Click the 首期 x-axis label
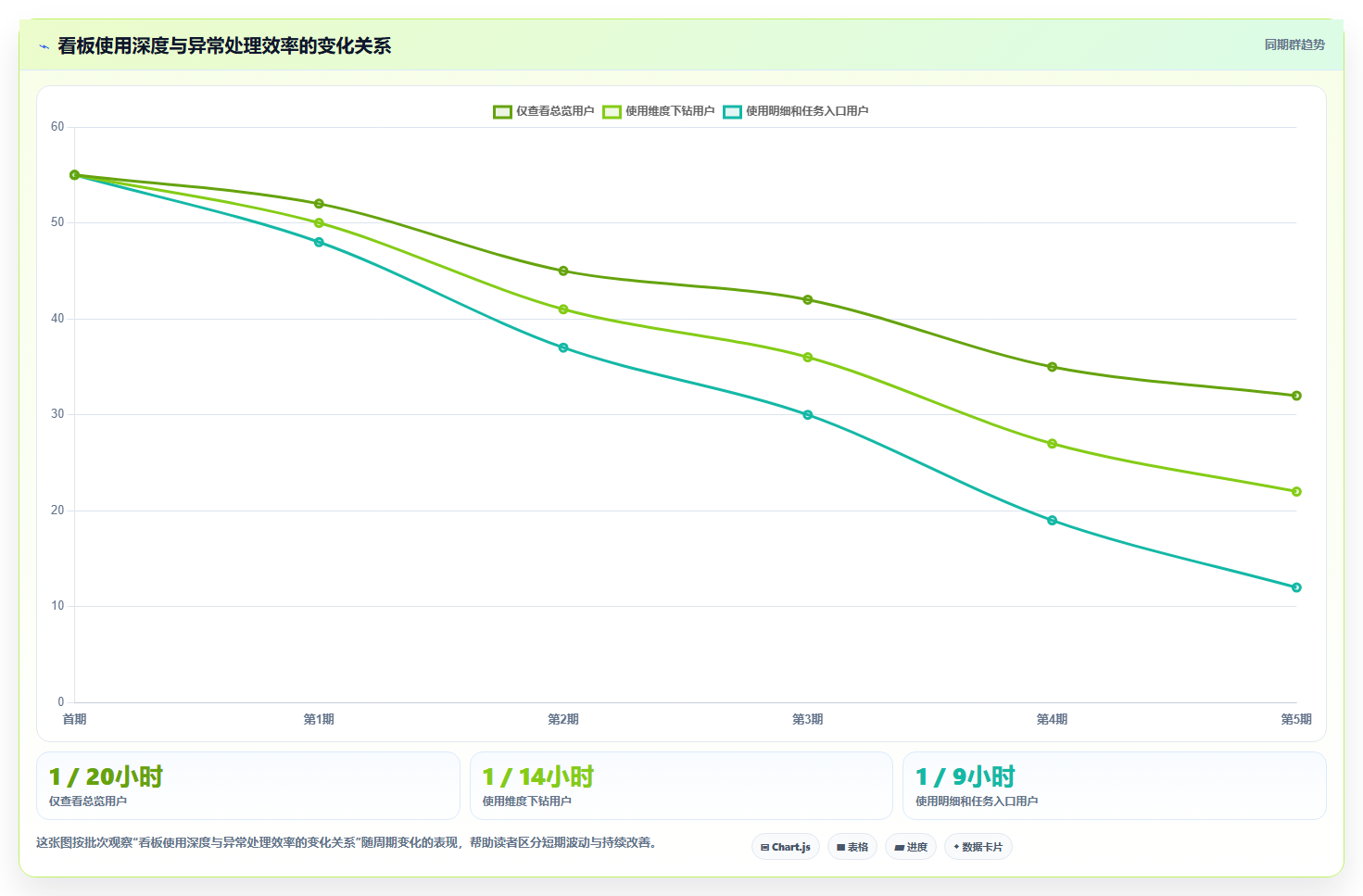Screen dimensions: 1363x896 point(74,719)
